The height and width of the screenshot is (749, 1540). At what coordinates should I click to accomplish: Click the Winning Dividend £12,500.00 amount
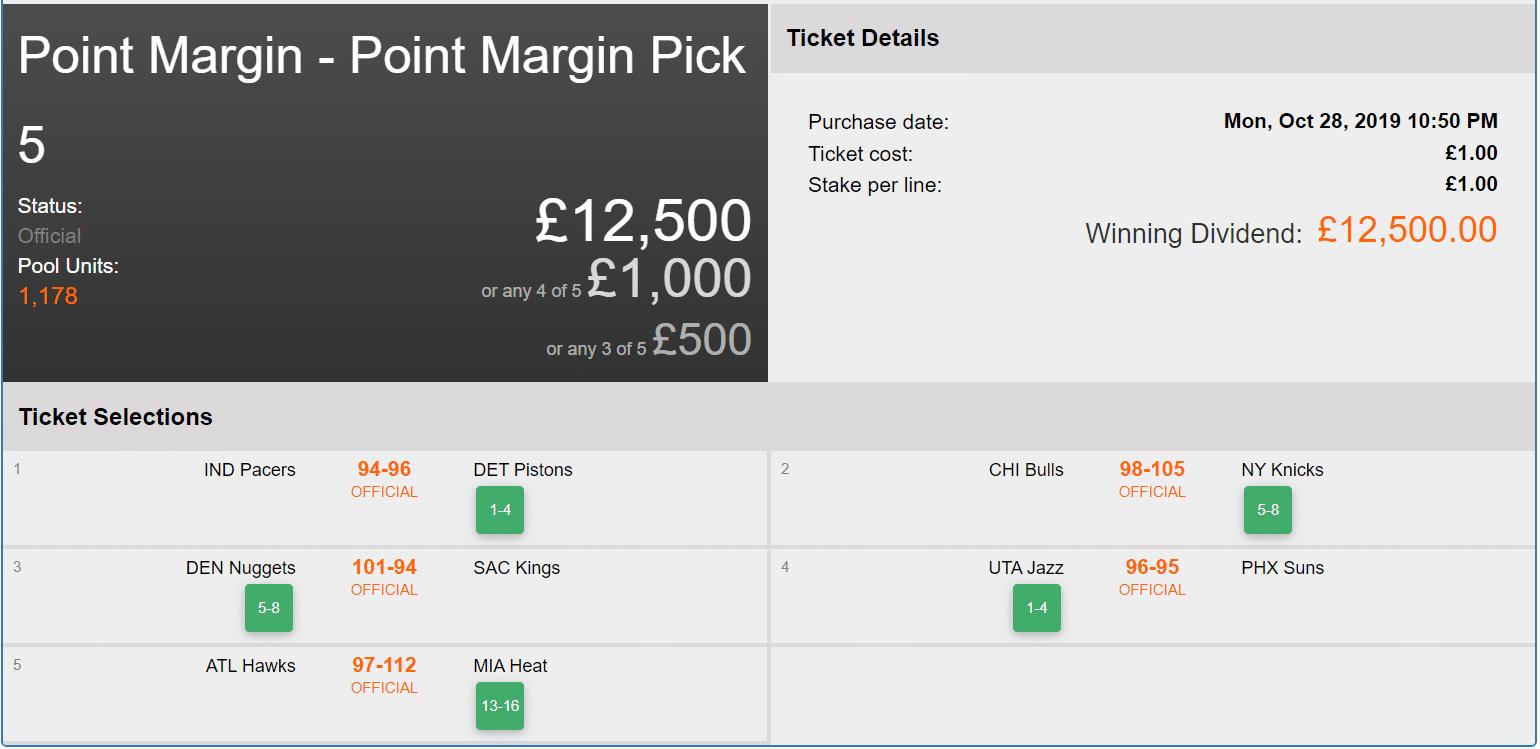[x=1407, y=230]
